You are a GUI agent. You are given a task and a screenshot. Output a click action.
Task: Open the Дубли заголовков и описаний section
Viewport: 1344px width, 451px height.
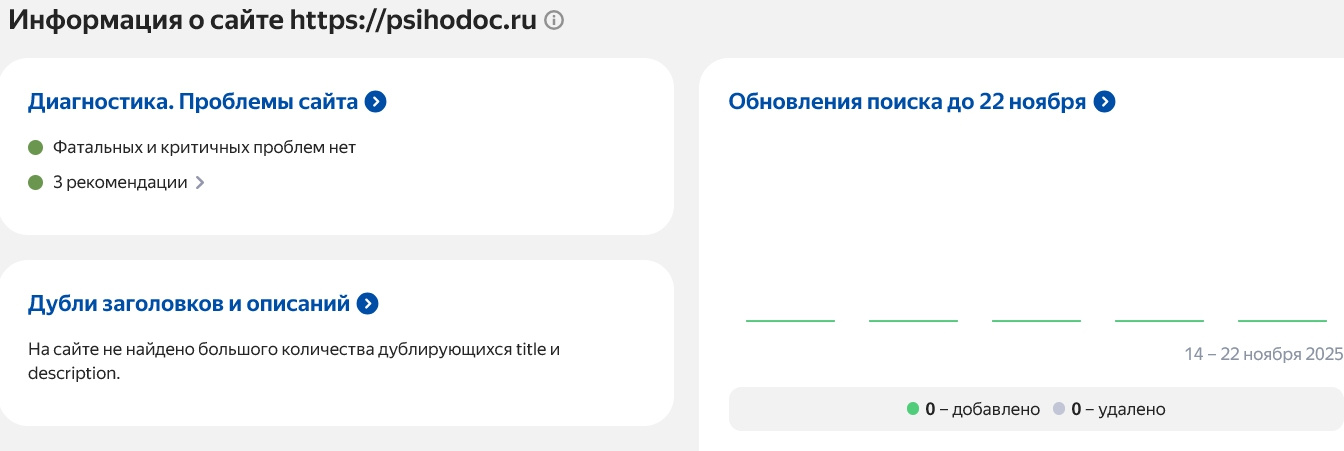(x=189, y=304)
